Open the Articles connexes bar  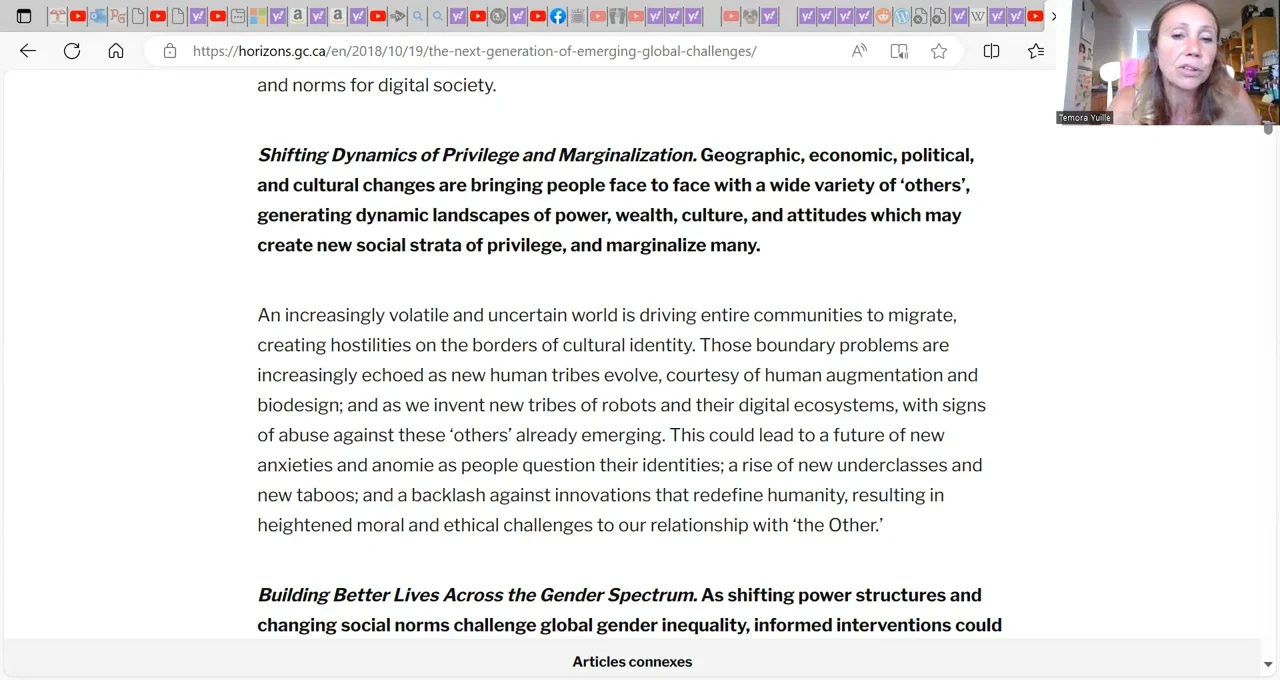tap(632, 661)
